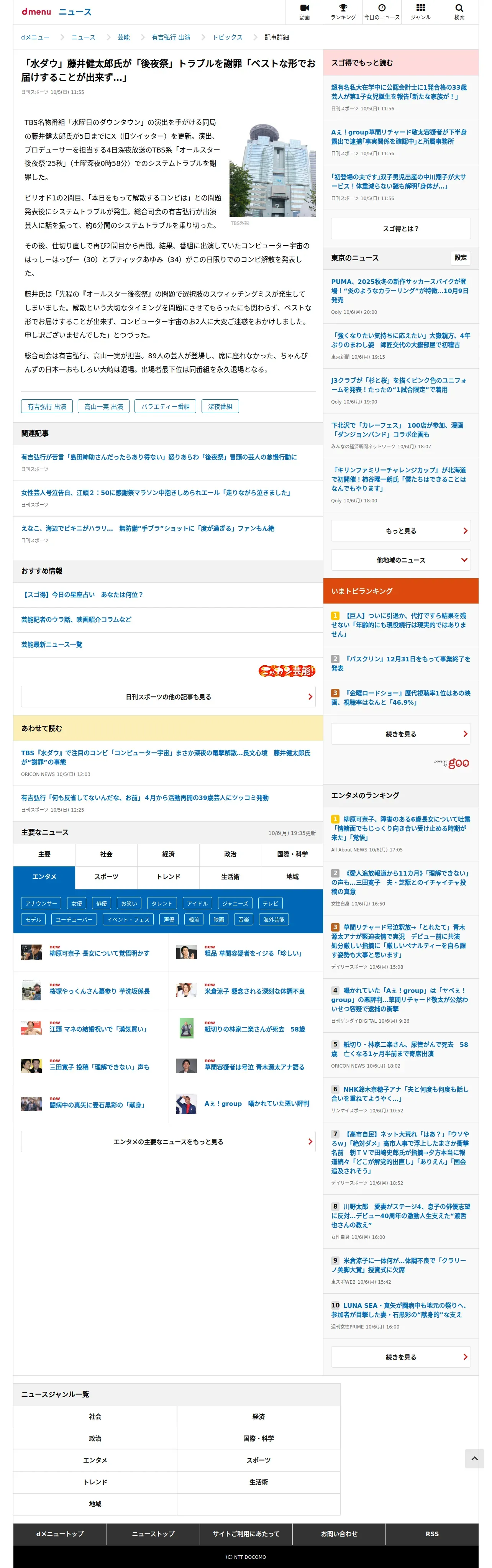Open 今日のニュース clock icon
The image size is (492, 1568).
382,11
